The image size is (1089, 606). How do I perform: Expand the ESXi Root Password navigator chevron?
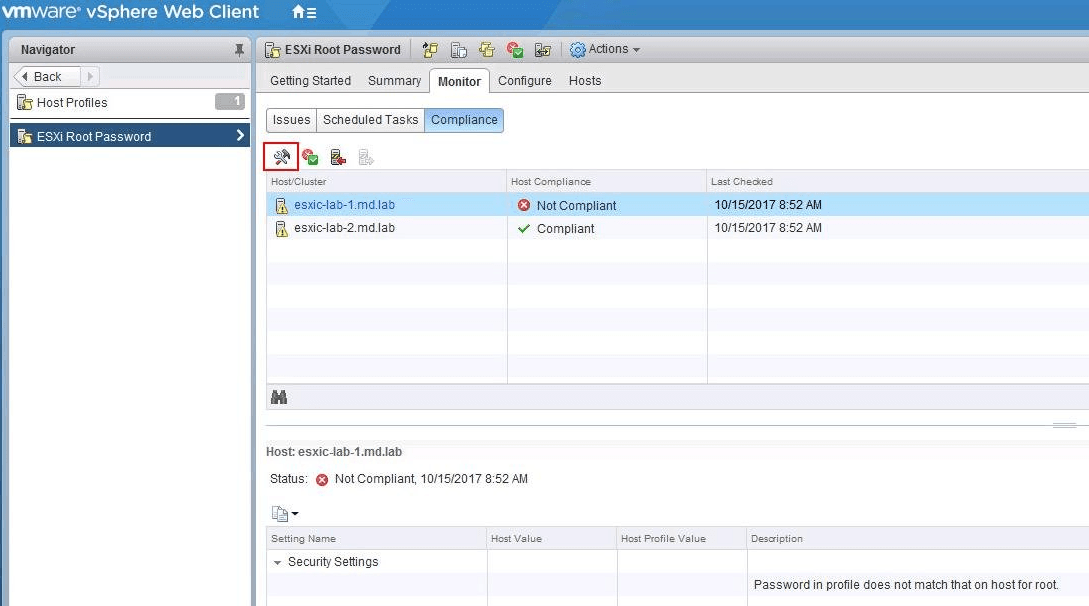[240, 136]
